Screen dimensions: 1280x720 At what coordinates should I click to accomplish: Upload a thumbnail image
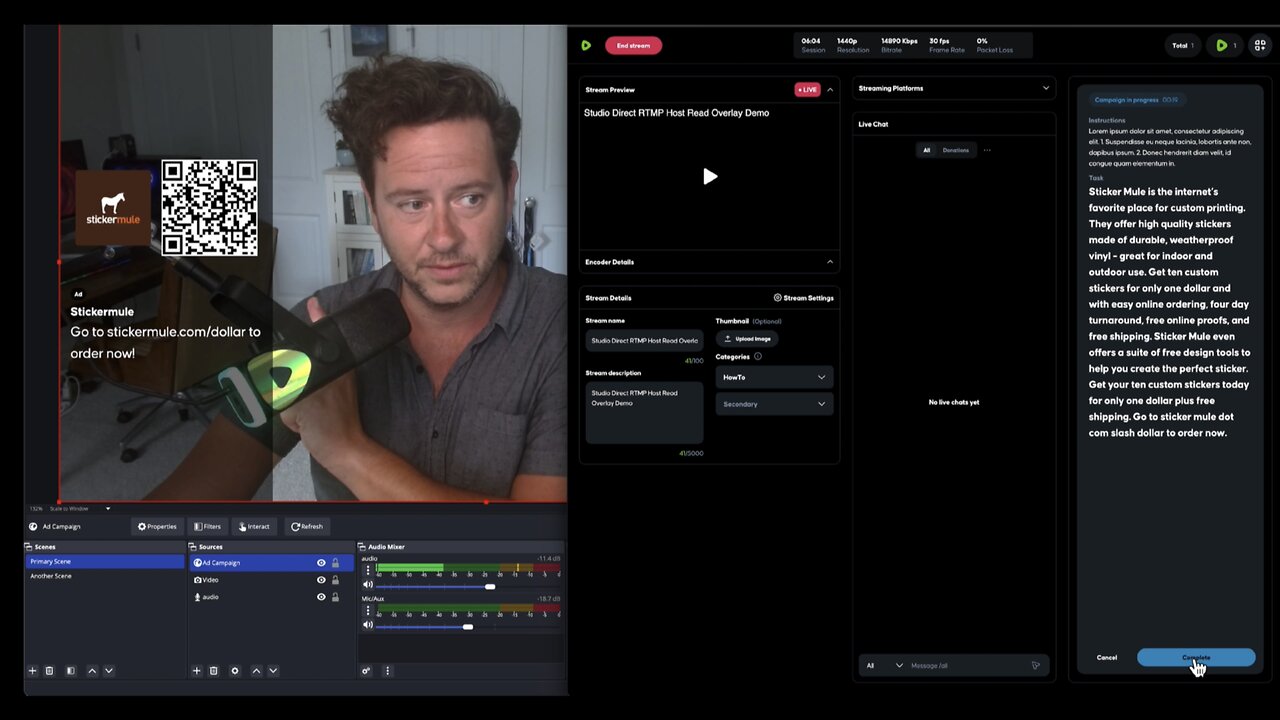[x=747, y=339]
